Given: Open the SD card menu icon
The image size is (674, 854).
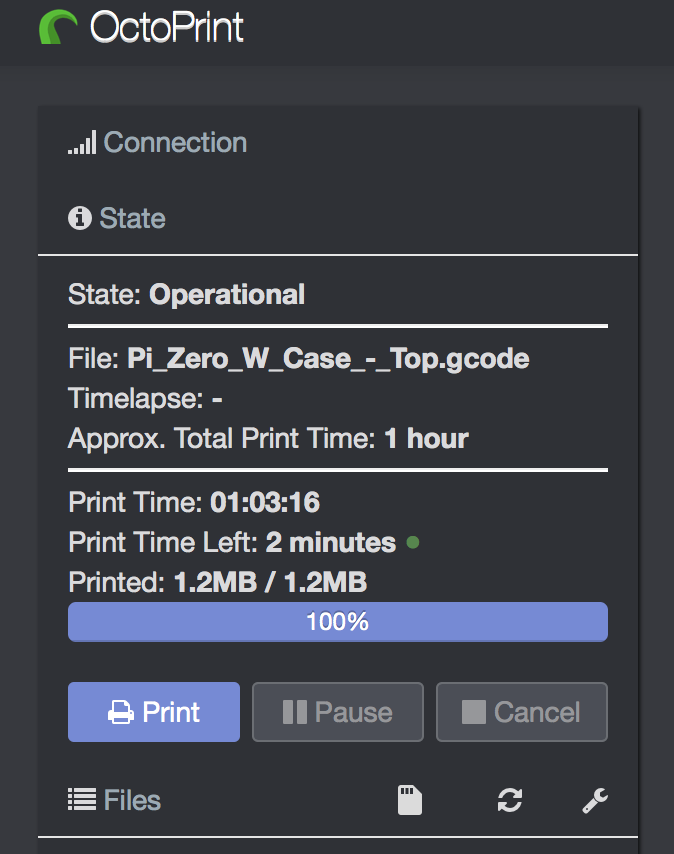Looking at the screenshot, I should tap(410, 800).
